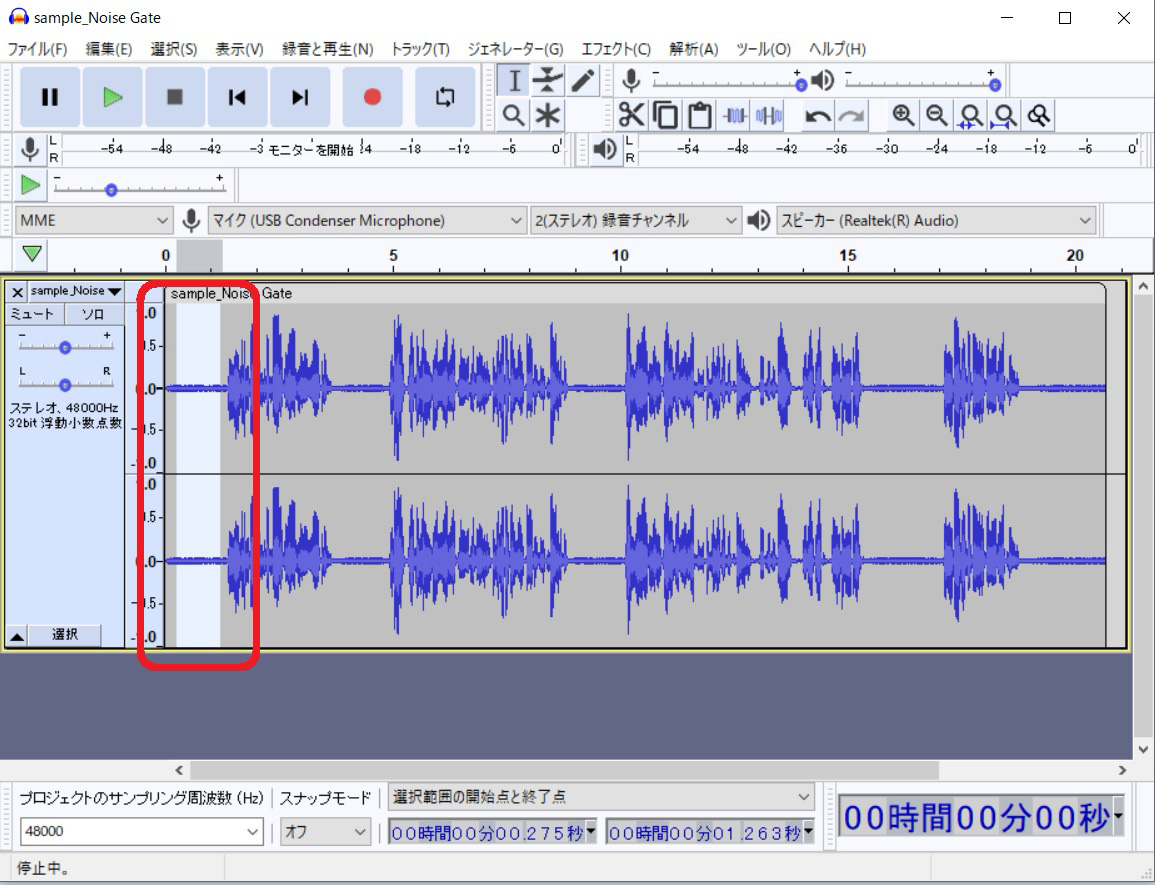Select the Envelope tool
The width and height of the screenshot is (1155, 885).
click(x=547, y=81)
